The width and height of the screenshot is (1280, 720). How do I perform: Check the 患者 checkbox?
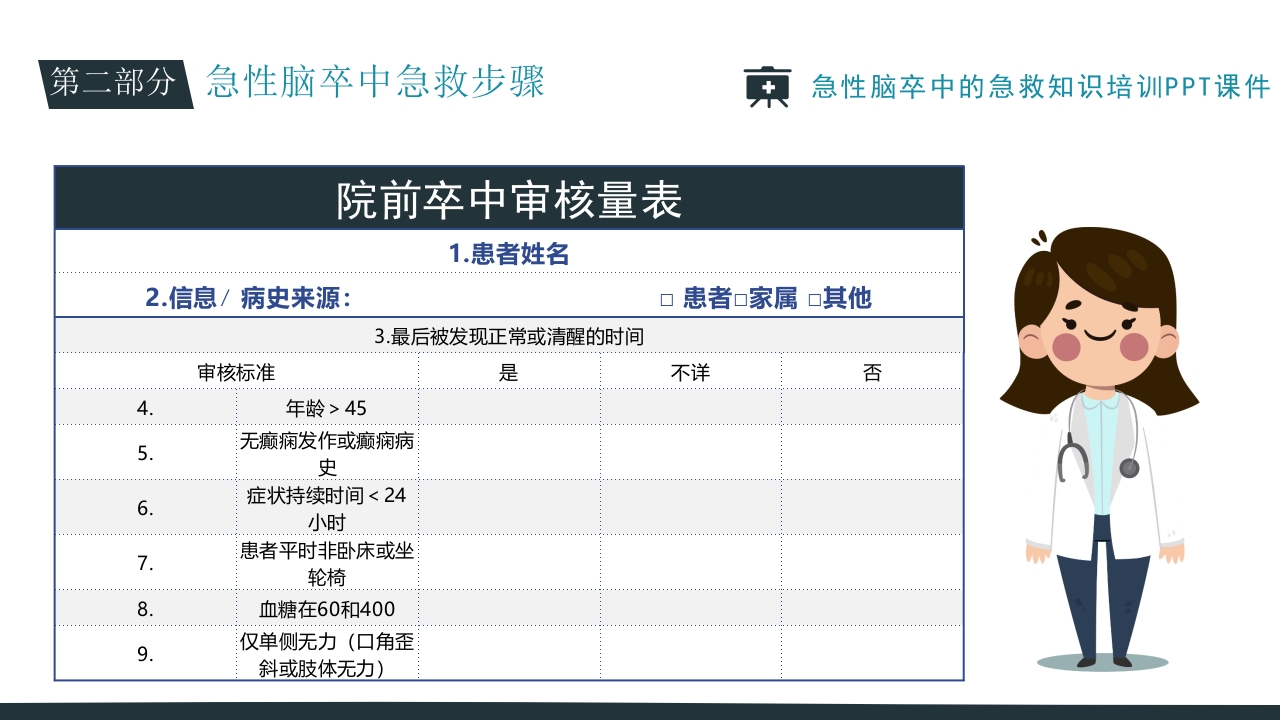[667, 297]
